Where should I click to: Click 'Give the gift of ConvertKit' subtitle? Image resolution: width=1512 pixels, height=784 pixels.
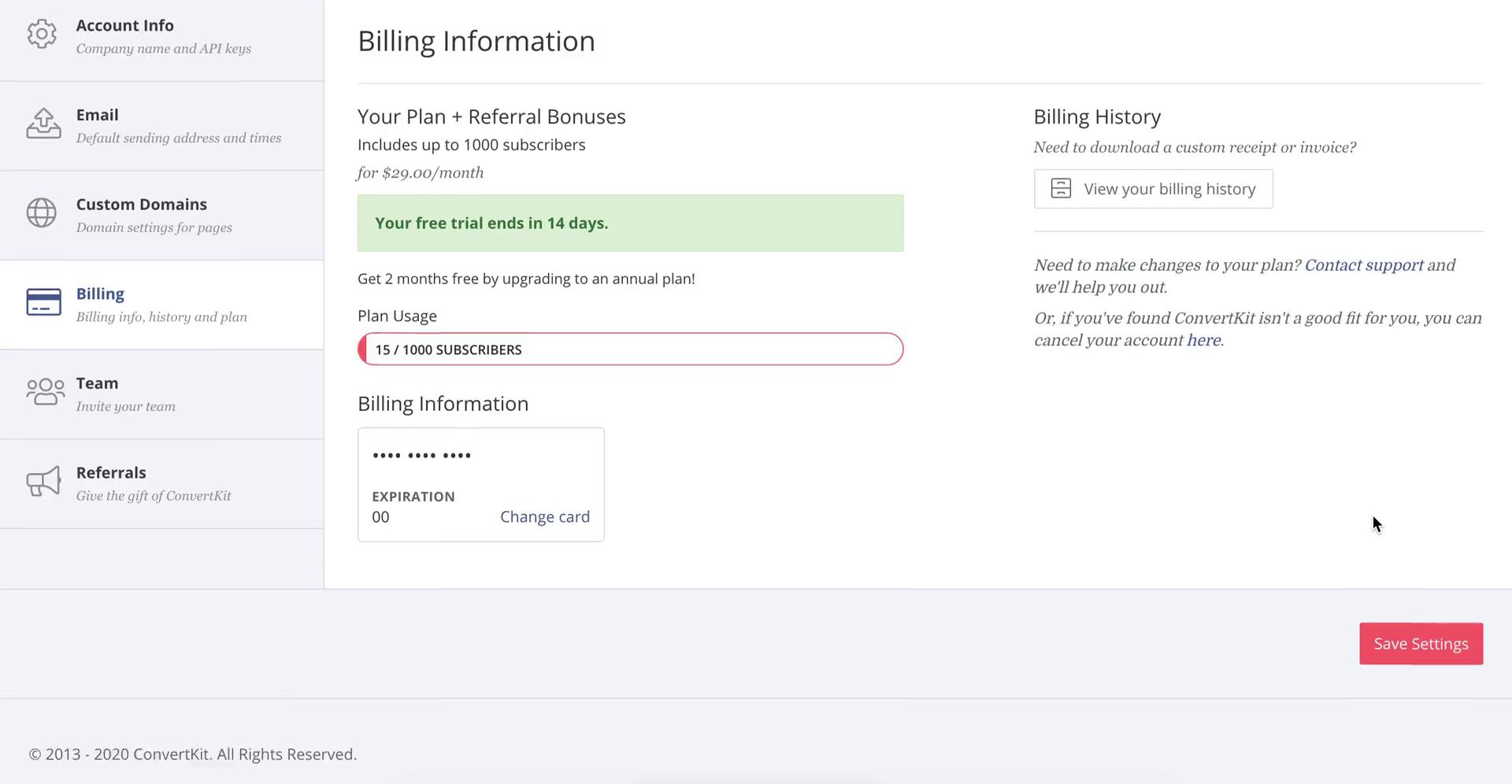click(x=154, y=496)
